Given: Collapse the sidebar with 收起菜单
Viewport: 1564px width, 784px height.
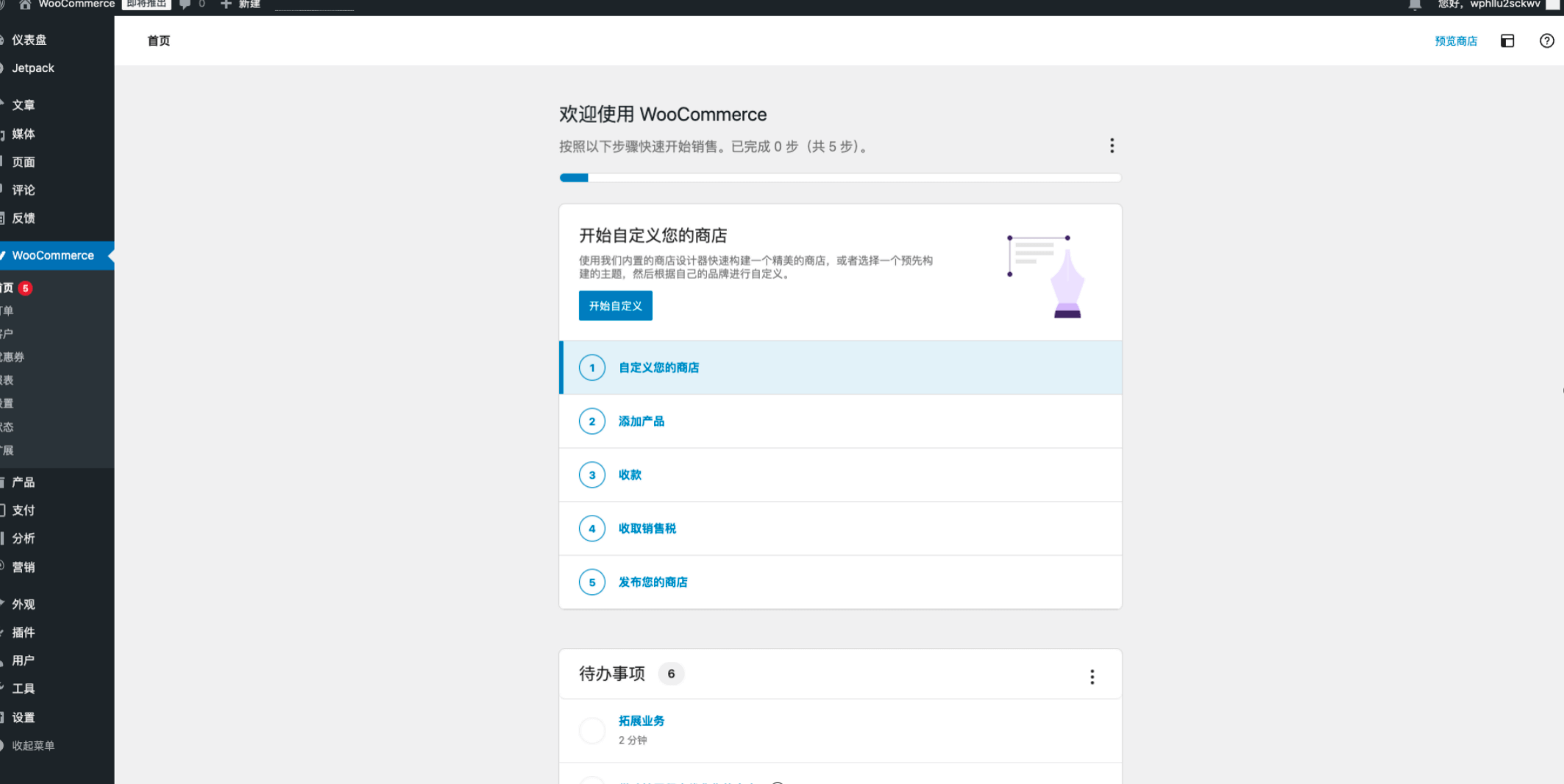Looking at the screenshot, I should point(33,746).
